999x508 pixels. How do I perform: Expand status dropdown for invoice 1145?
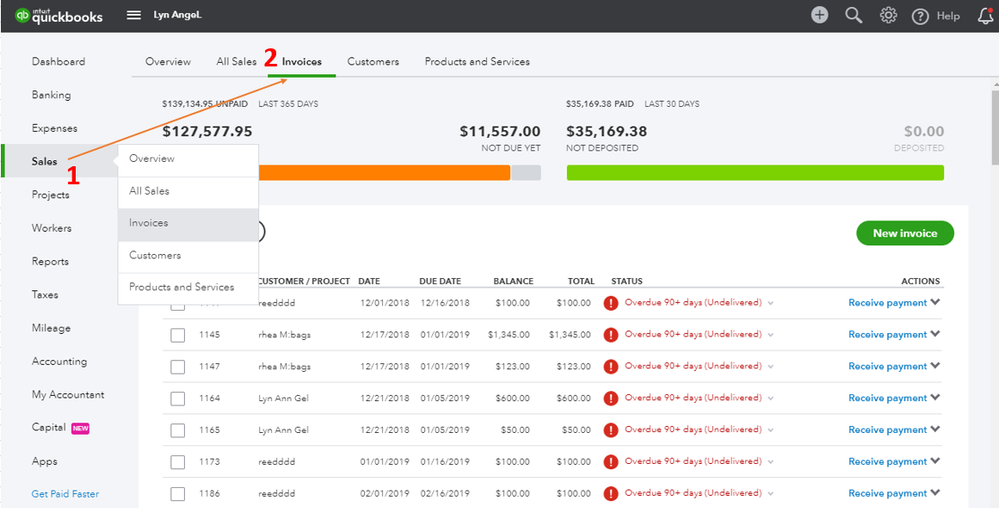[771, 335]
